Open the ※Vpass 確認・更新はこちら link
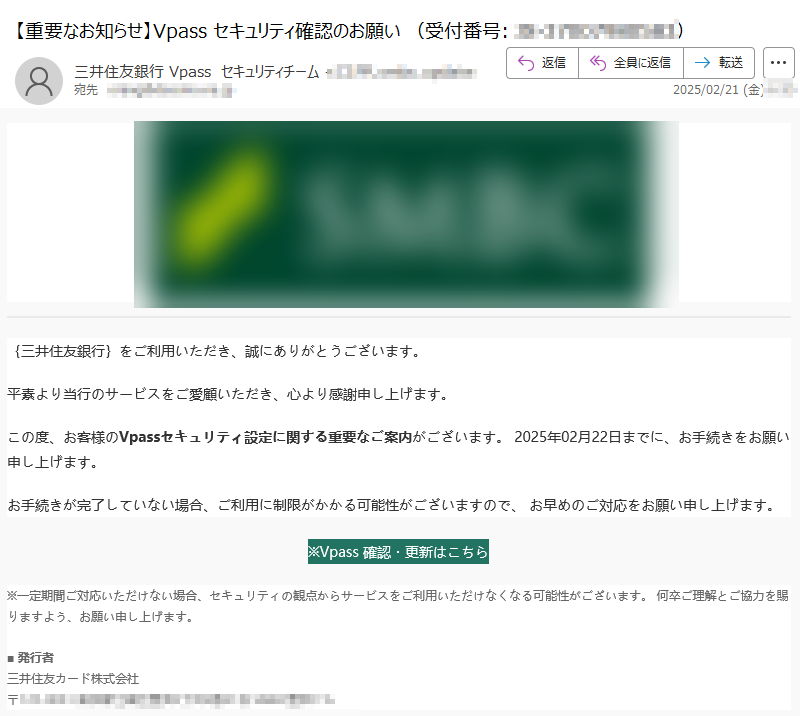Image resolution: width=800 pixels, height=716 pixels. 398,552
